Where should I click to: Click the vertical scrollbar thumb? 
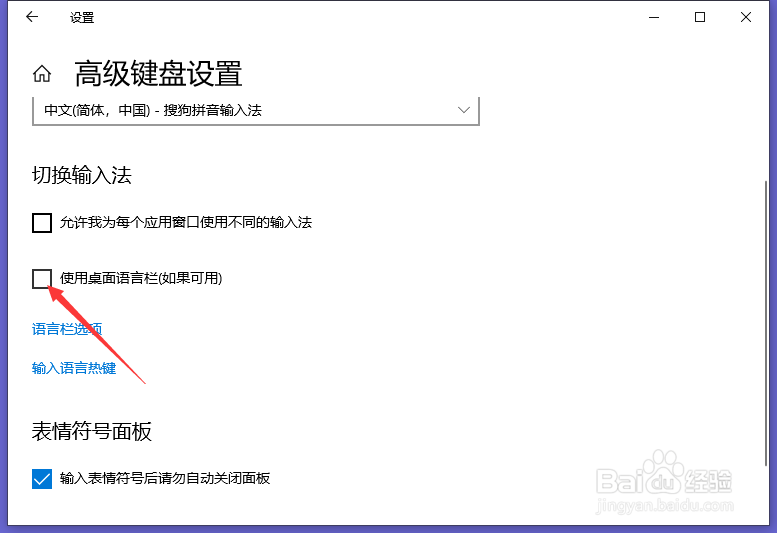766,323
